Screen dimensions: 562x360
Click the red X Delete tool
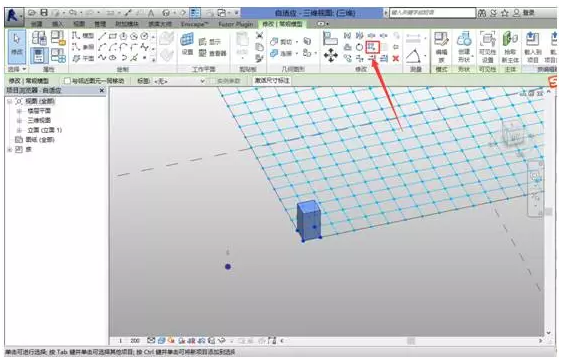click(x=396, y=58)
